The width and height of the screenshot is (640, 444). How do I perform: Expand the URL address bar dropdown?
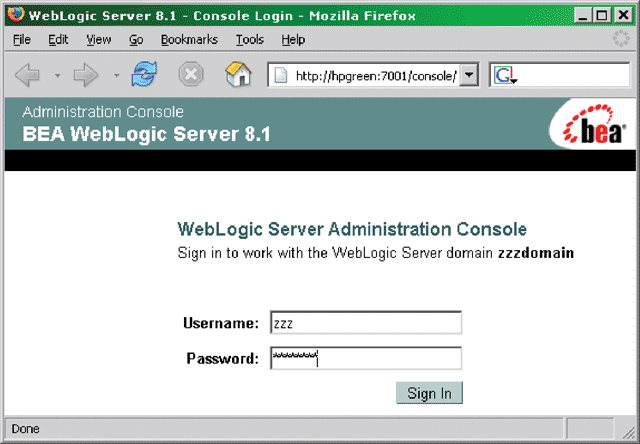[469, 76]
